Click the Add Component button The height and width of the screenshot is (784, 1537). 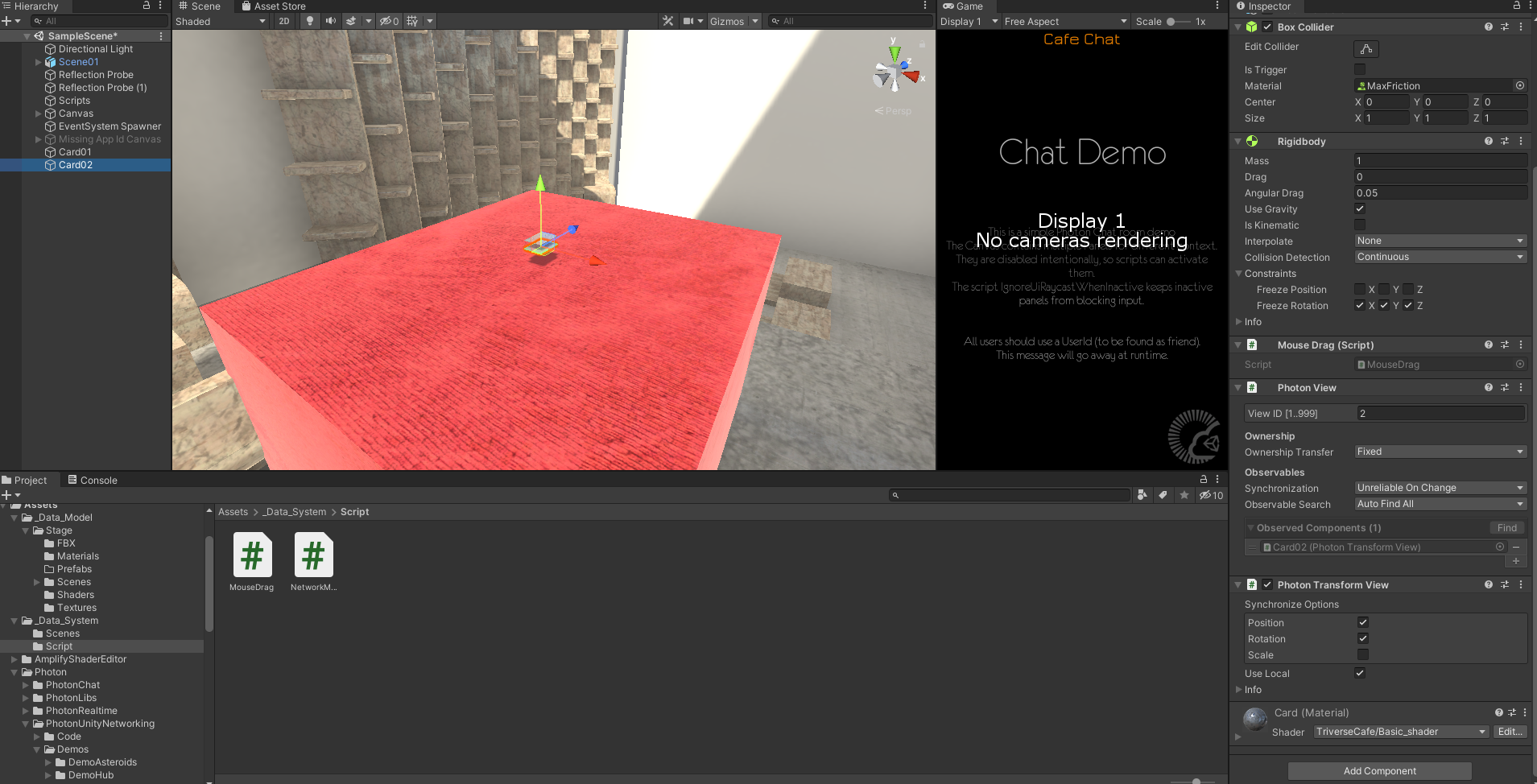pos(1379,771)
